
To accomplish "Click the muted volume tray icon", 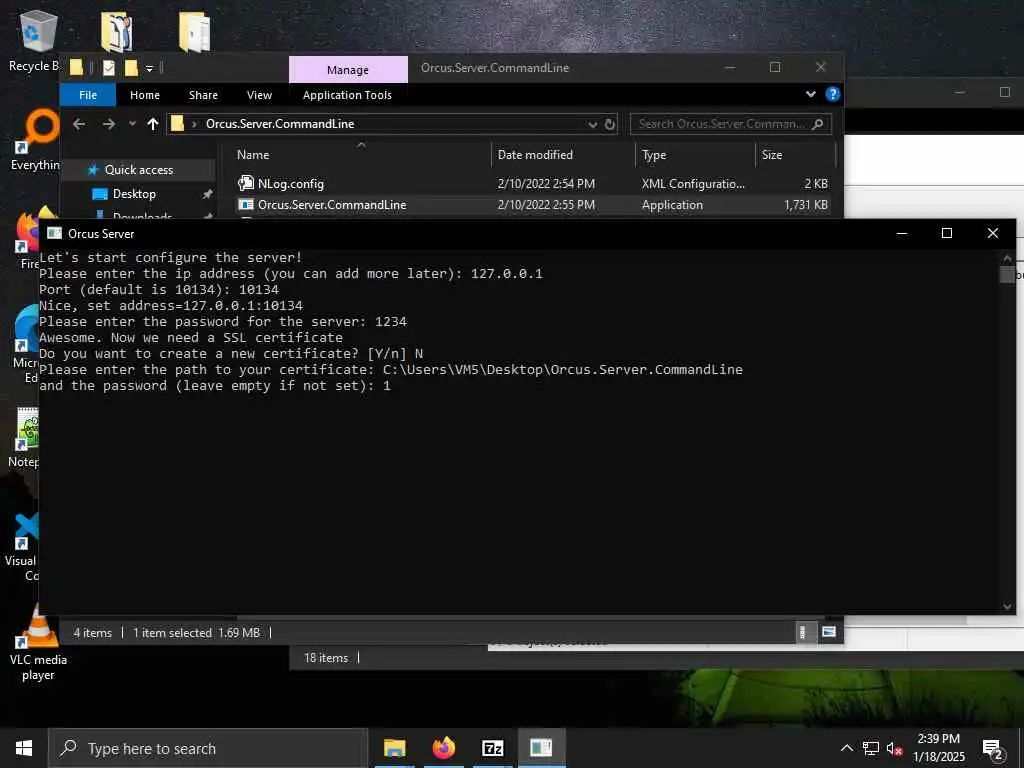I will pyautogui.click(x=894, y=749).
